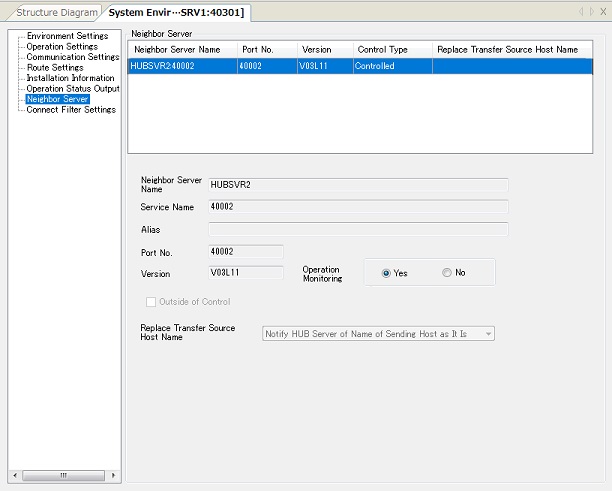The height and width of the screenshot is (491, 612).
Task: Click the tree panel horizontal scrollbar thumb
Action: pyautogui.click(x=63, y=474)
